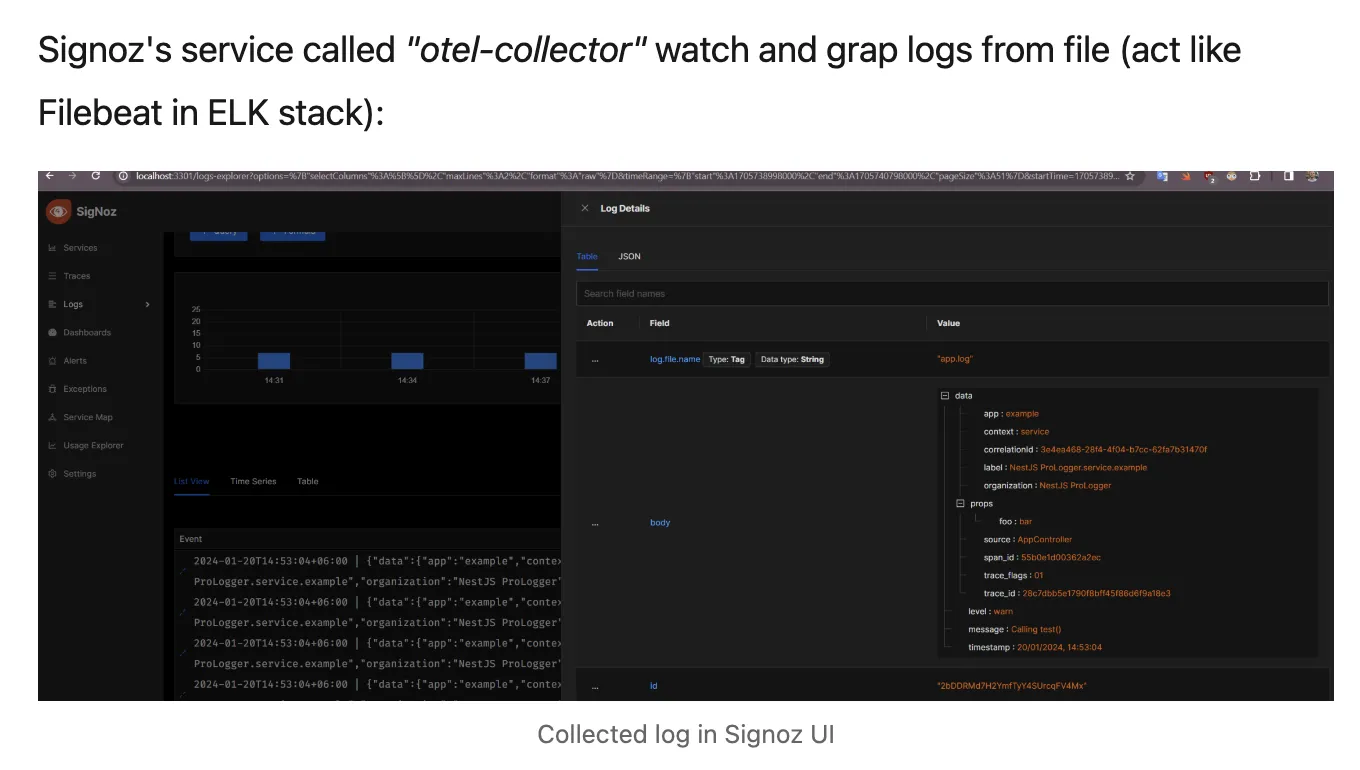Expand the Logs submenu chevron
Viewport: 1360px width, 770px height.
[x=147, y=304]
